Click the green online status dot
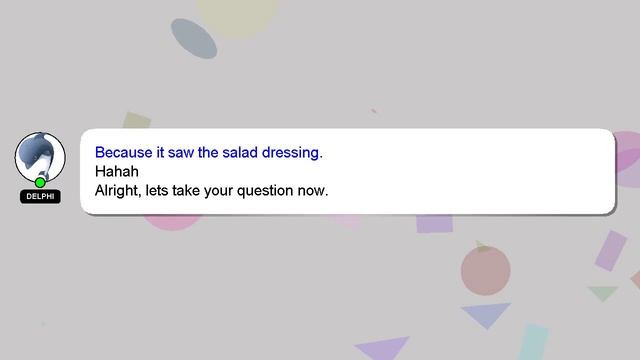 tap(40, 182)
